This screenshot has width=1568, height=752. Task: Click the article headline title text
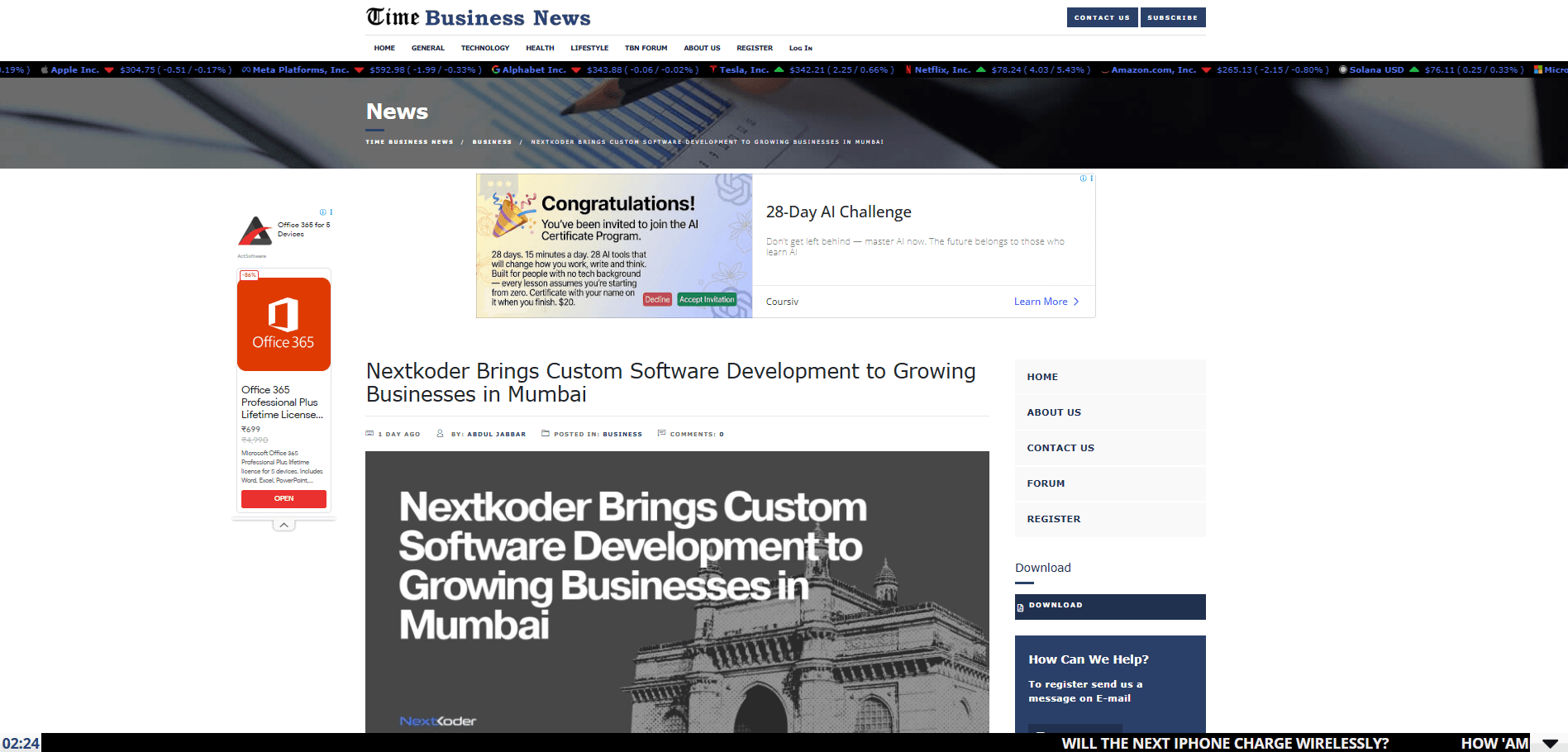pyautogui.click(x=670, y=383)
